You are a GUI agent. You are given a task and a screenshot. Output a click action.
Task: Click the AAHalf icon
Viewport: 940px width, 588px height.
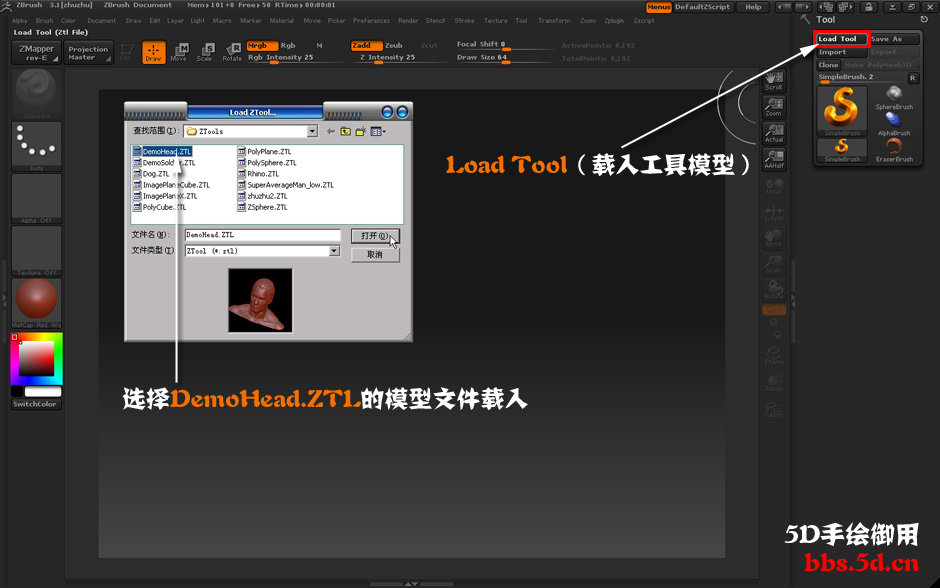774,159
